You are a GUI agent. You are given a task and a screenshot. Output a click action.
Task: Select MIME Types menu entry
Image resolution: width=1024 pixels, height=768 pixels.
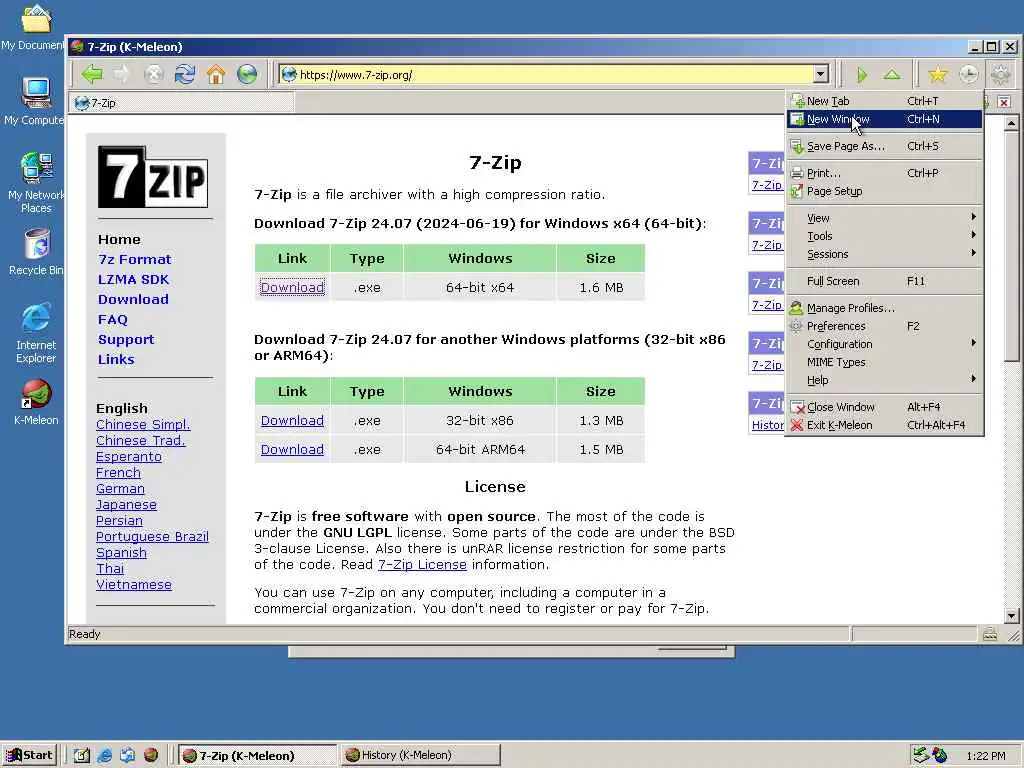(x=884, y=362)
